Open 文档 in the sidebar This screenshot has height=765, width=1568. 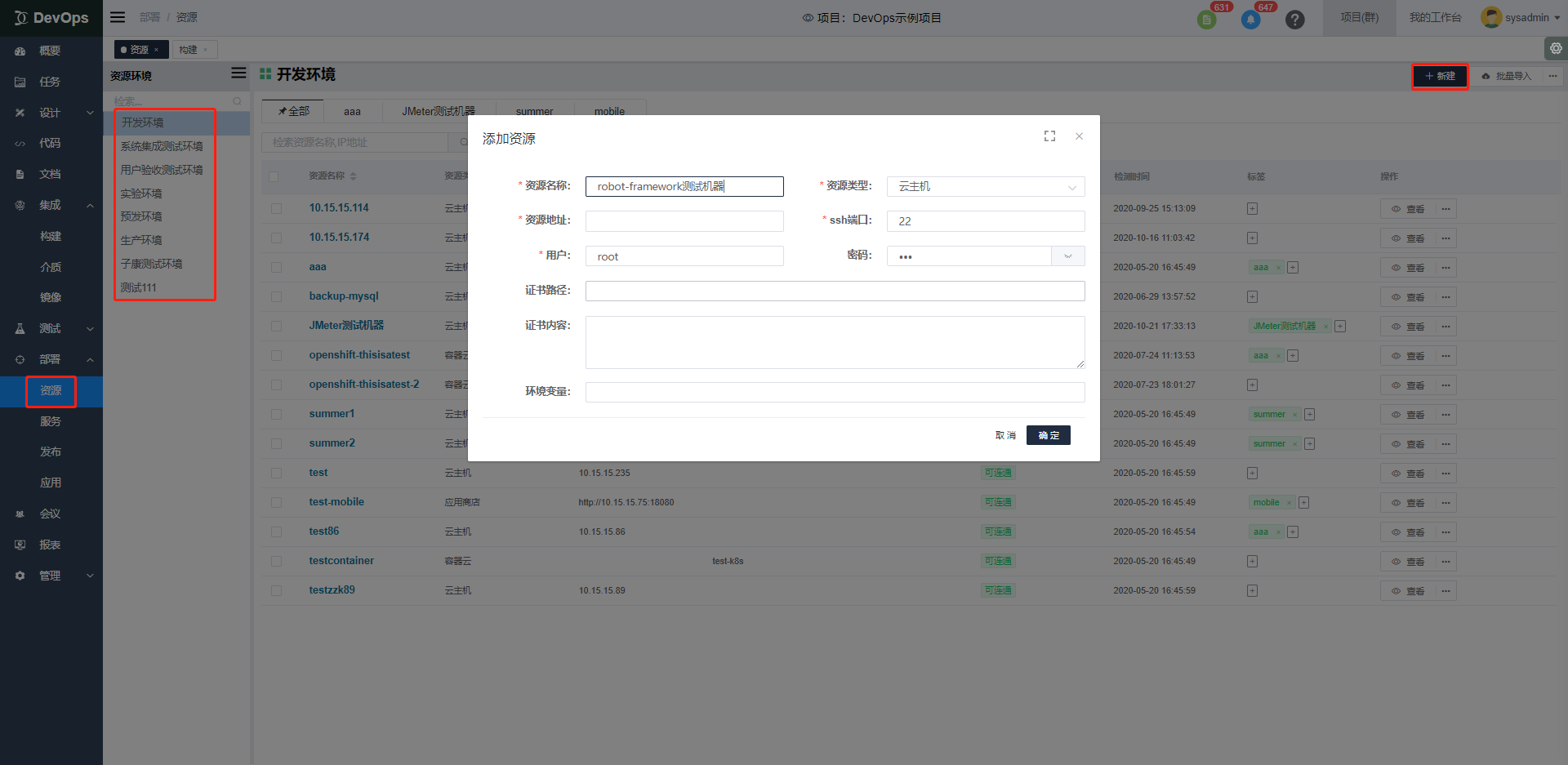[51, 174]
